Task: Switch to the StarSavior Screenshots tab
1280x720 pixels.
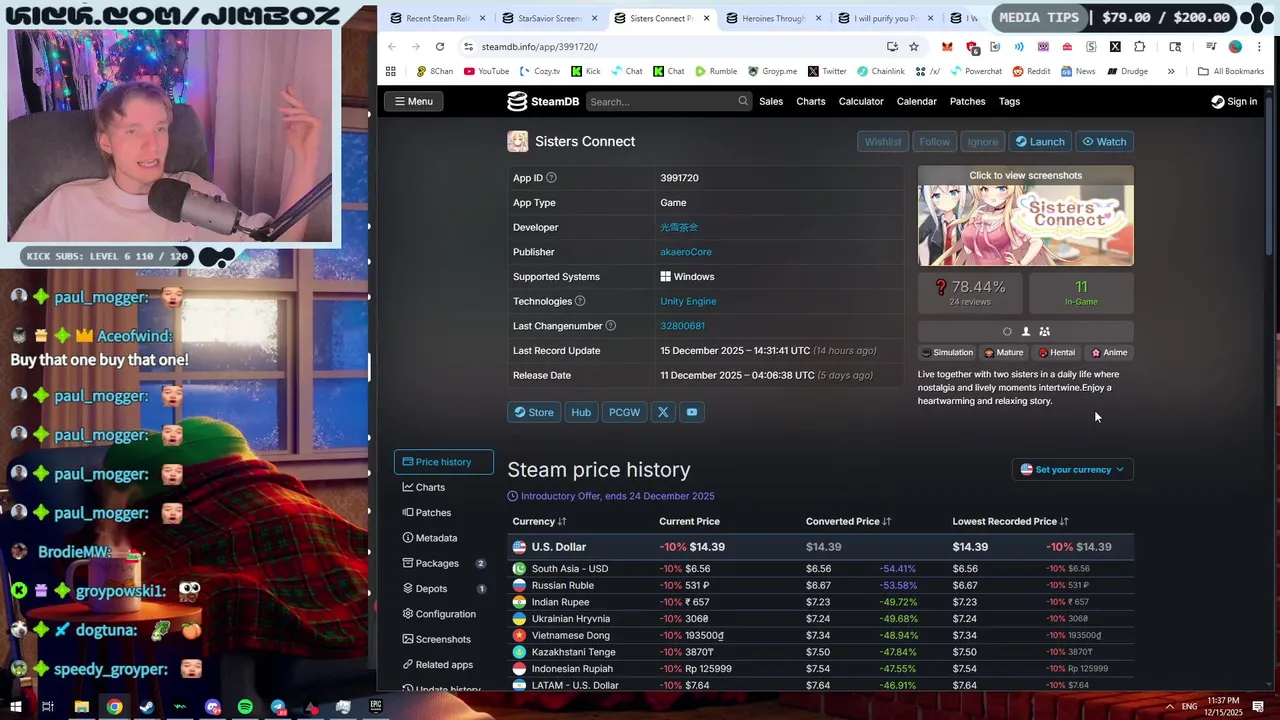Action: pos(548,18)
